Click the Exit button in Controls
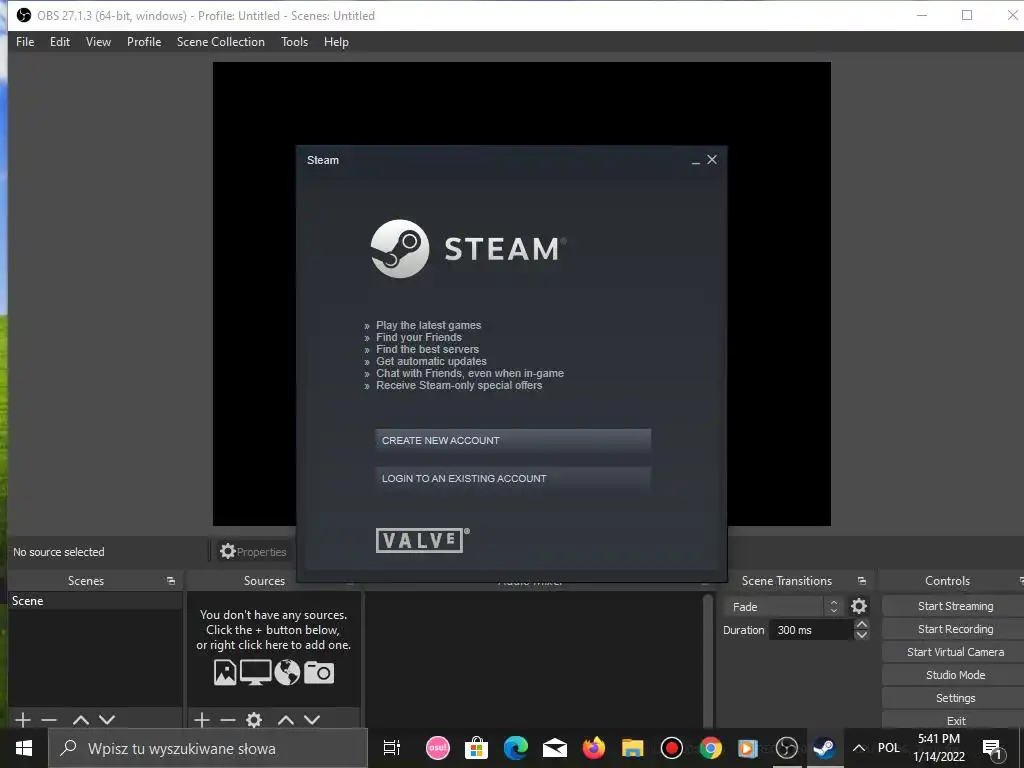Image resolution: width=1024 pixels, height=768 pixels. tap(955, 720)
